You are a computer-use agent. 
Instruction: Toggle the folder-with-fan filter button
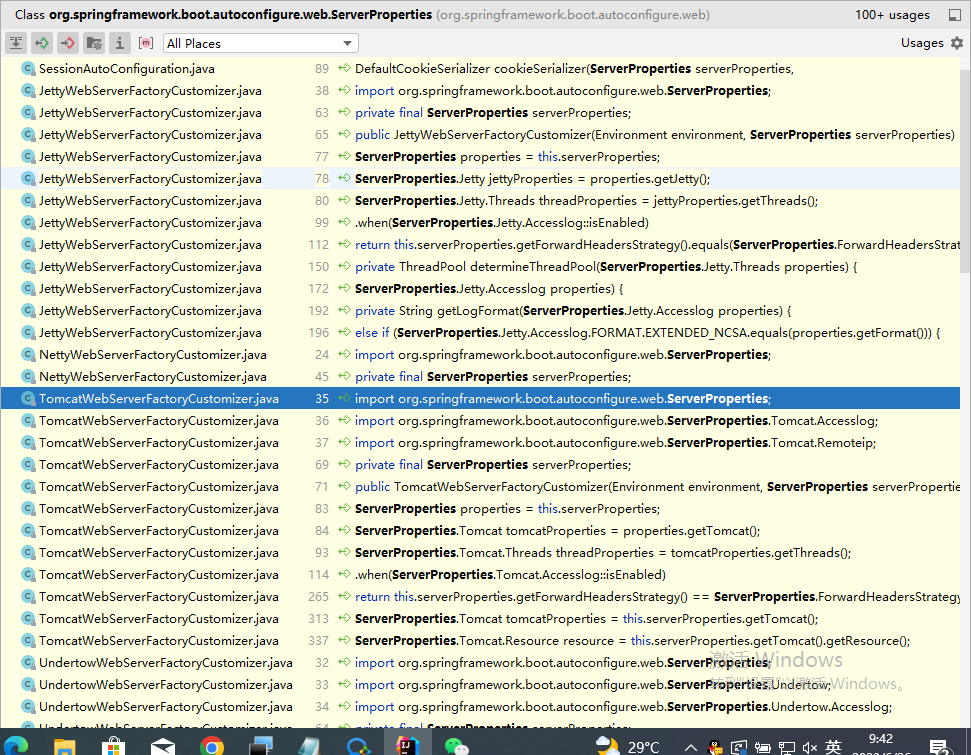(94, 43)
